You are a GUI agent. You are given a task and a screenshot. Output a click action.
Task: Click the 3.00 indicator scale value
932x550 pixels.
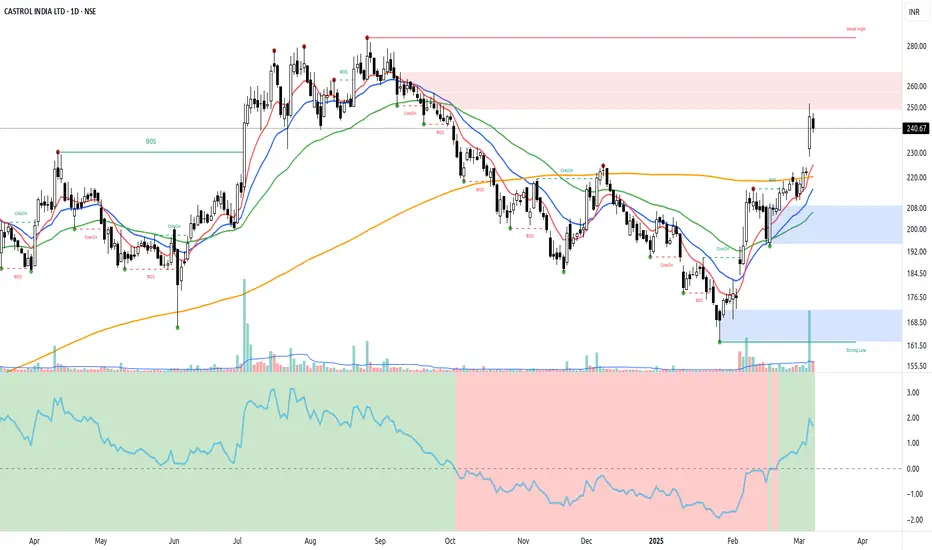(914, 393)
